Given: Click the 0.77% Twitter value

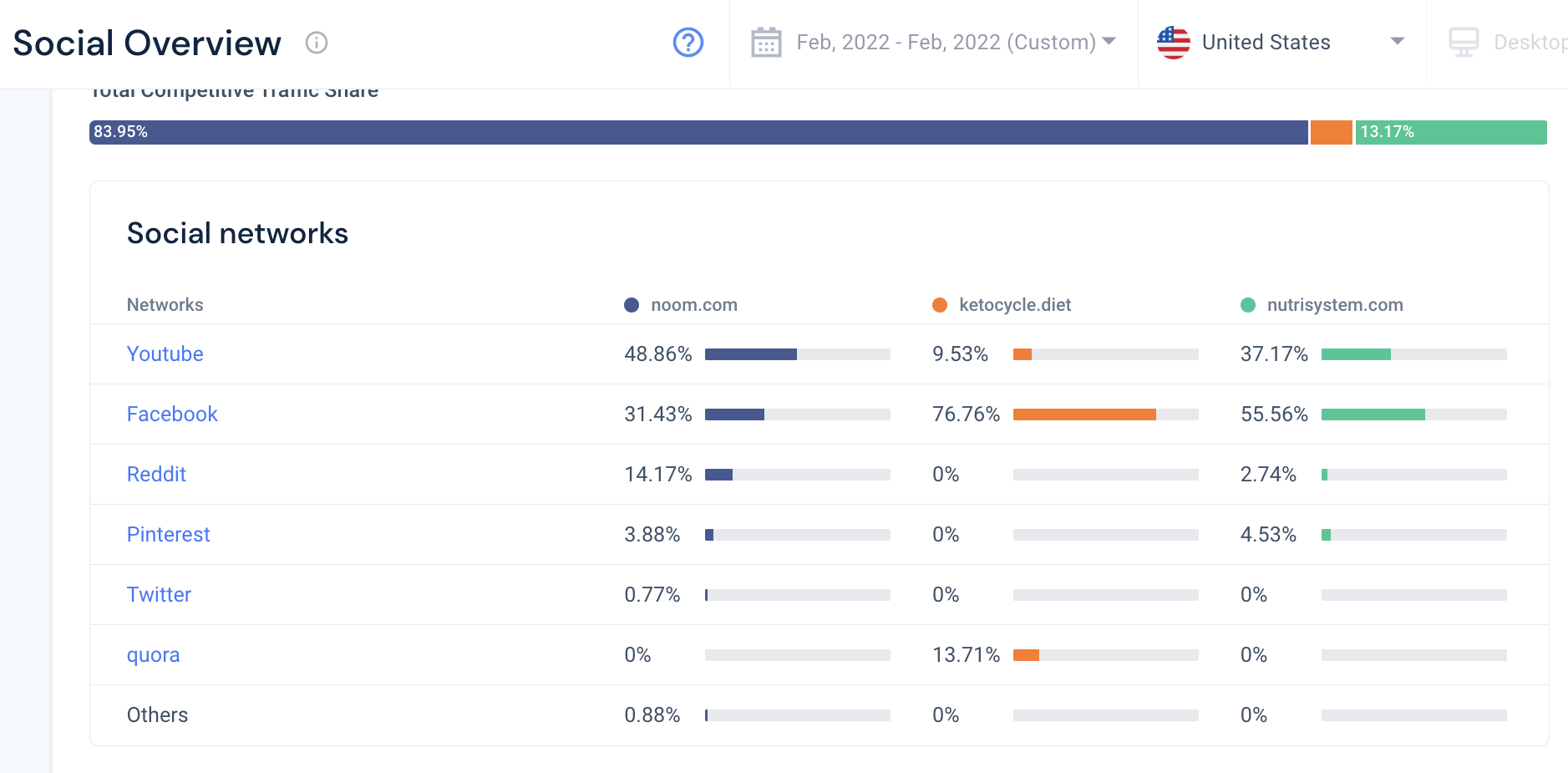Looking at the screenshot, I should tap(652, 595).
